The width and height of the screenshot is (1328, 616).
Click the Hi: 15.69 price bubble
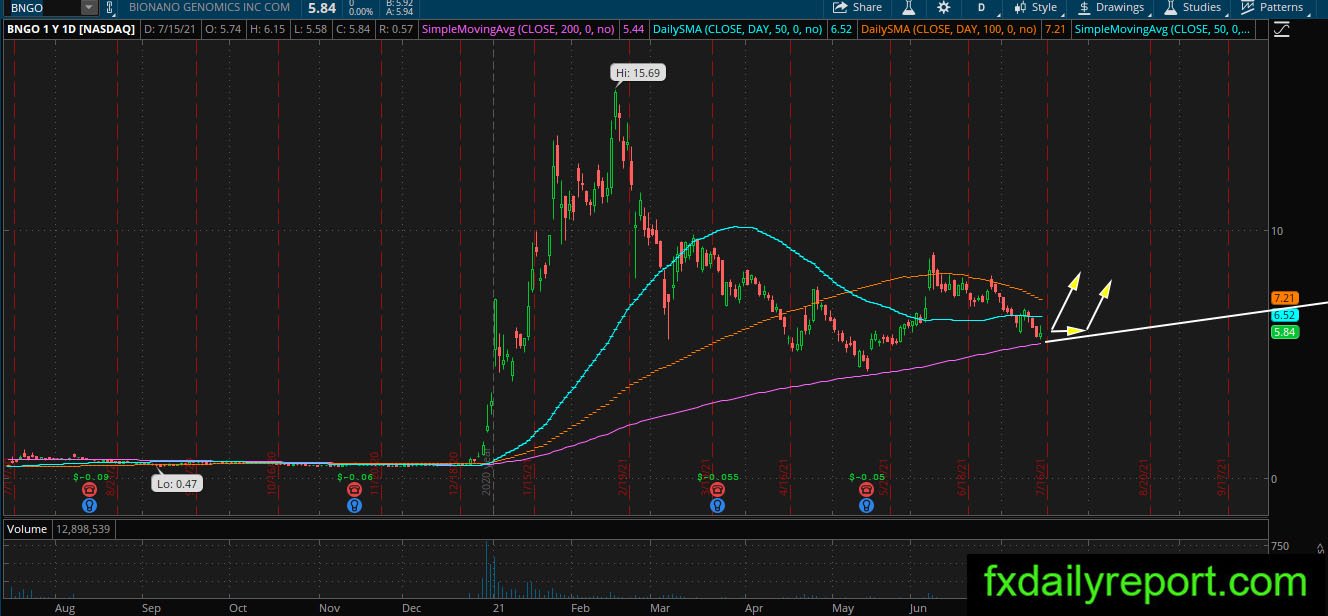click(639, 72)
